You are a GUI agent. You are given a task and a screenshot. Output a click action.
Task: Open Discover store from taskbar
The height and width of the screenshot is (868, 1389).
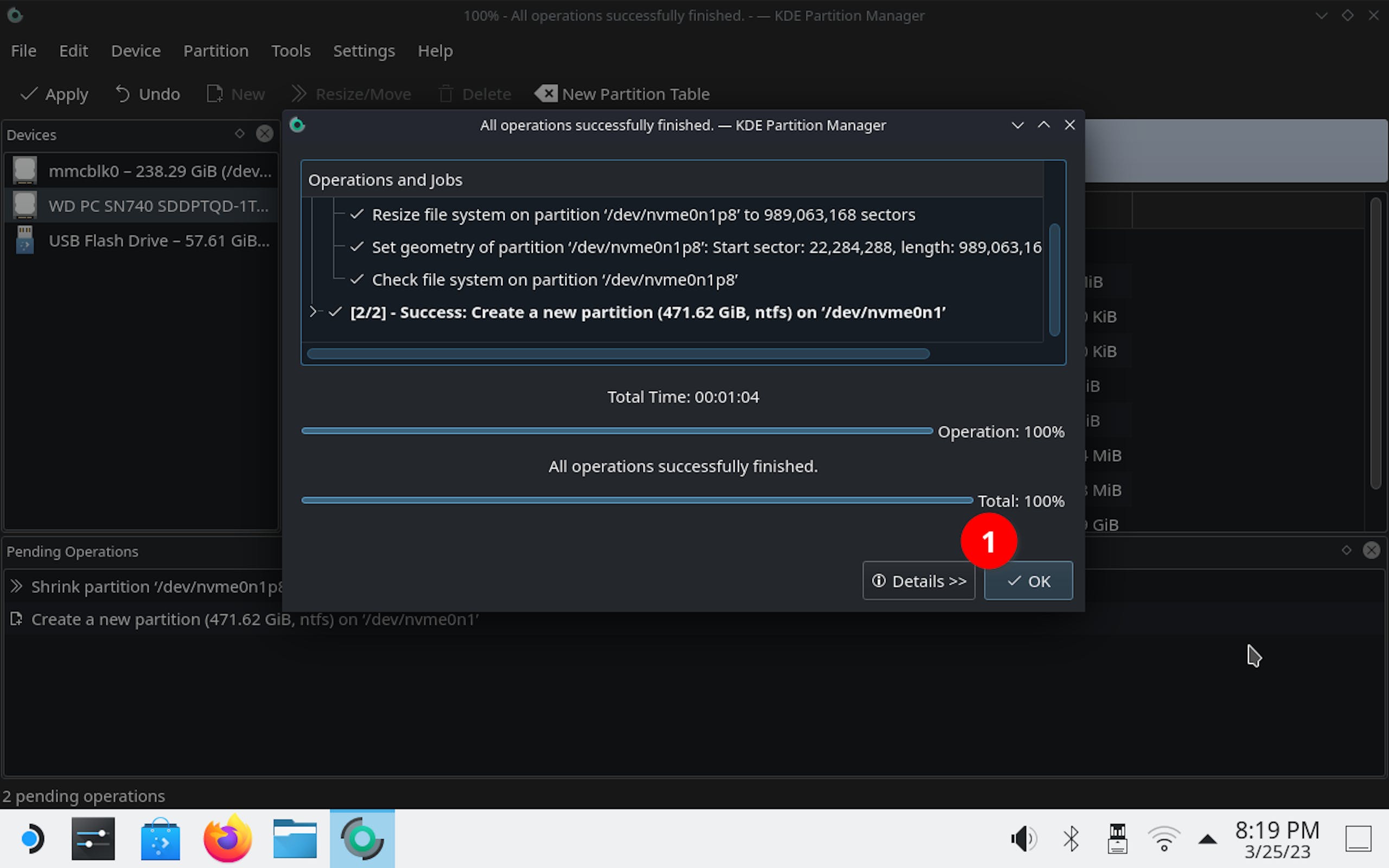[x=160, y=839]
